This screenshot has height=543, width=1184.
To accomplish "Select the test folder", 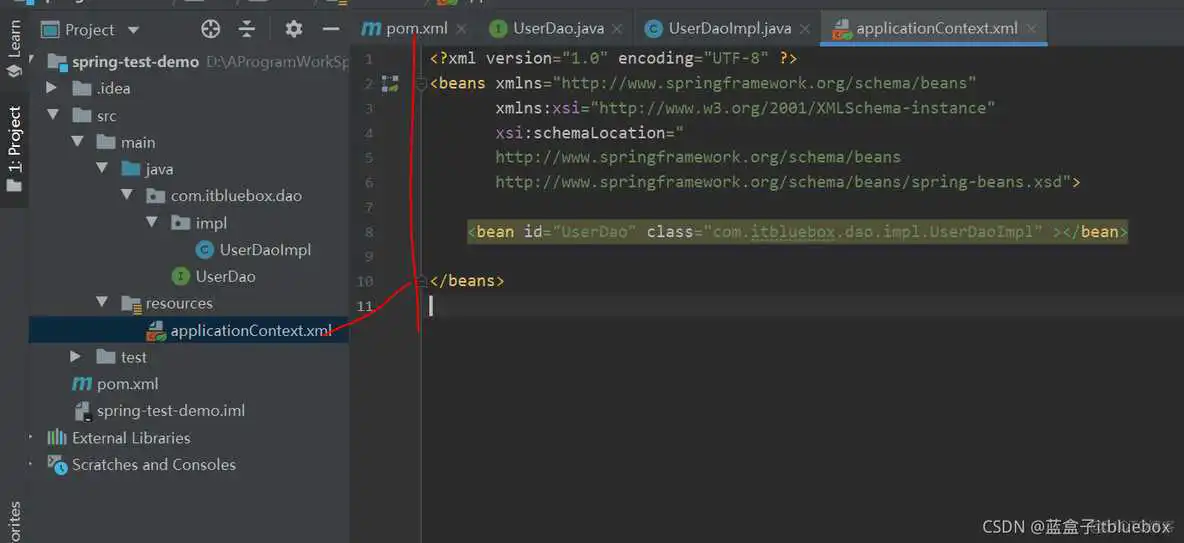I will (x=134, y=356).
